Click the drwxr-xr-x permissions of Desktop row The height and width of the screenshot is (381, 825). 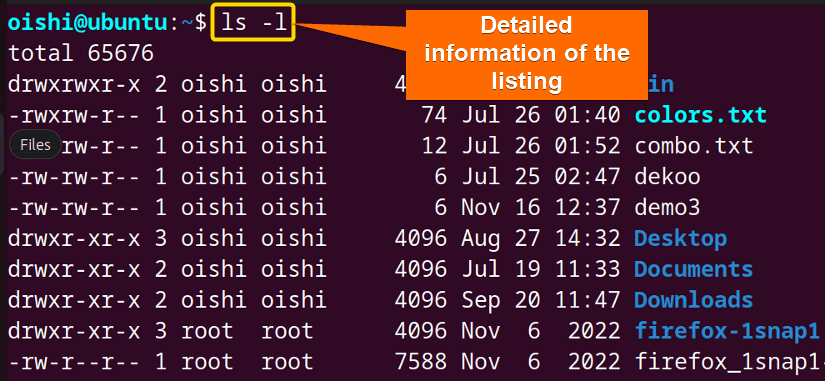[74, 239]
